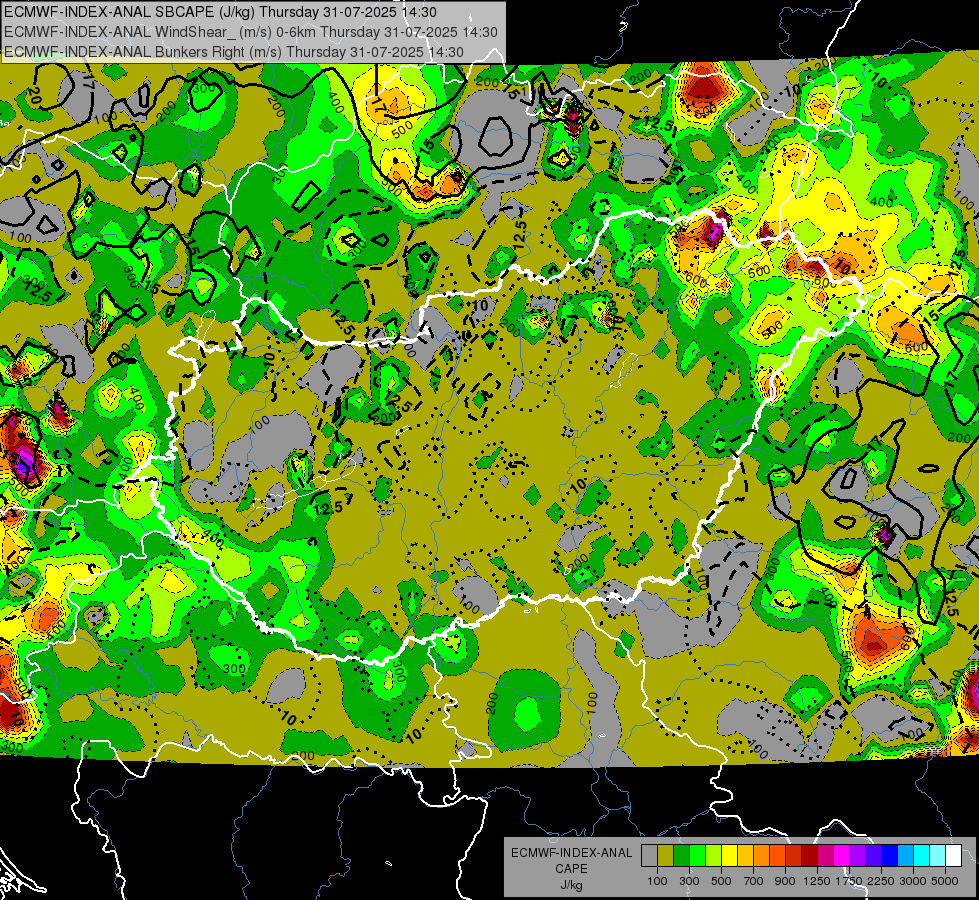
Task: Click the CAPE legend title
Action: point(571,869)
